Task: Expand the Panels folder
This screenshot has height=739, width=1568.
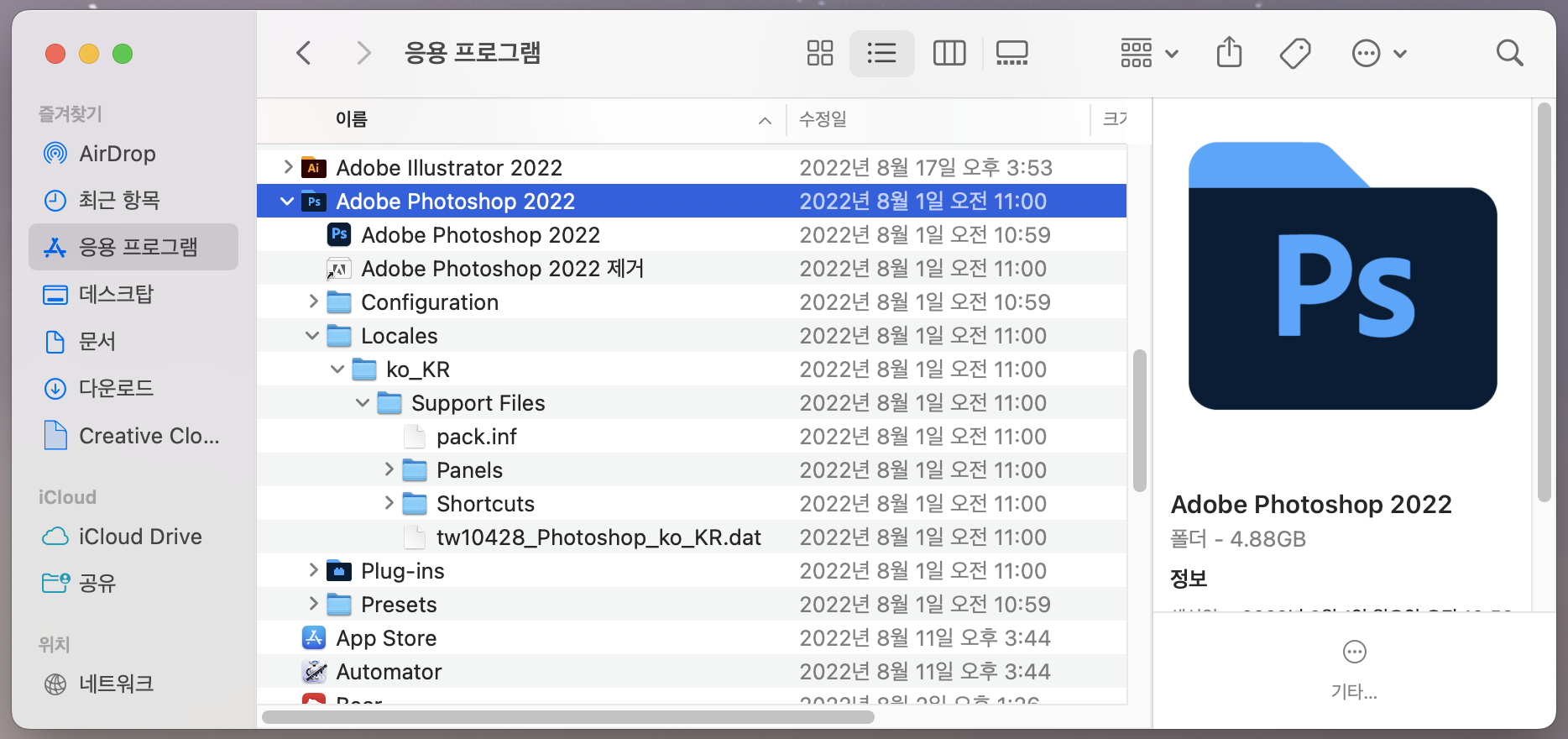Action: (x=389, y=469)
